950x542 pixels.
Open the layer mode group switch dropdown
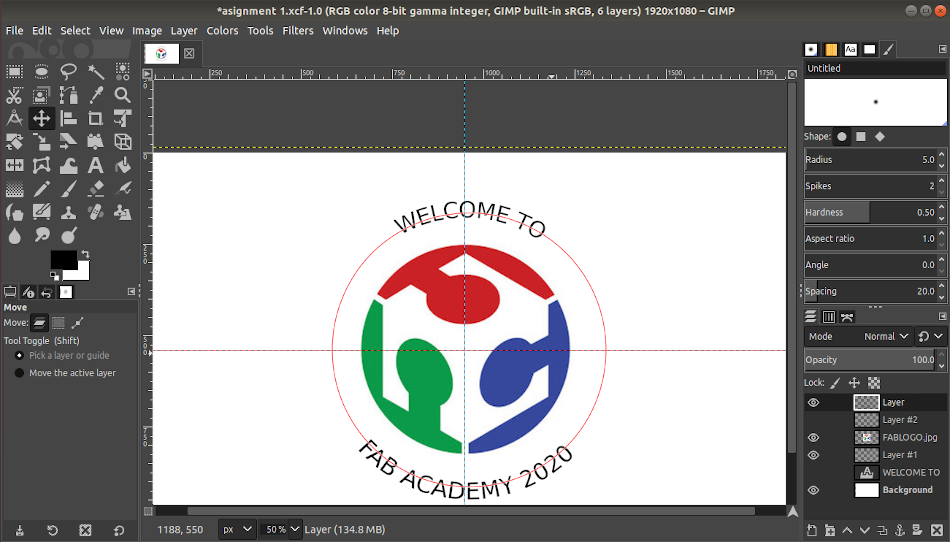pyautogui.click(x=931, y=336)
